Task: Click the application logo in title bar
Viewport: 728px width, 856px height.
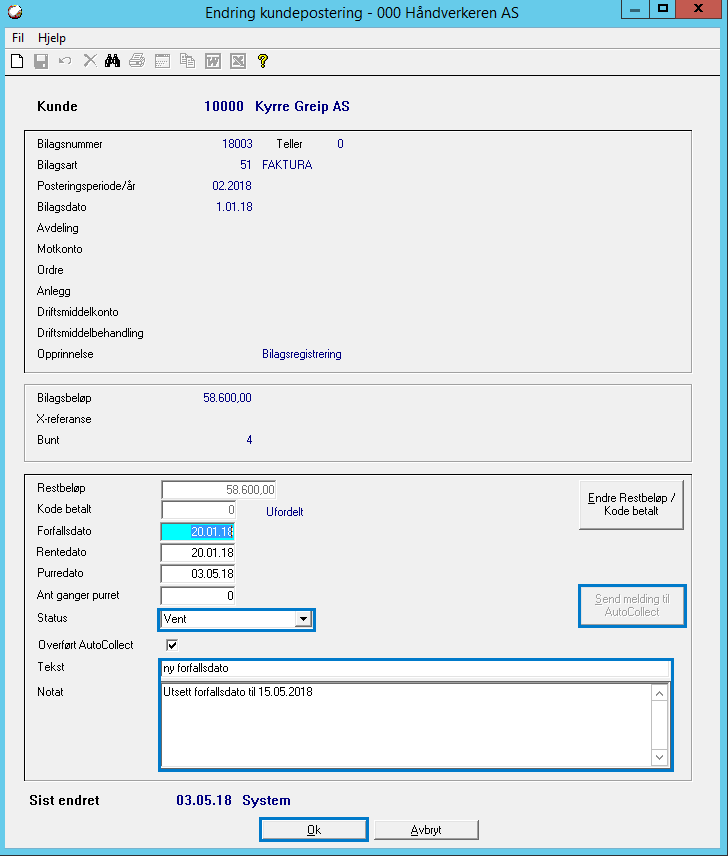Action: [x=15, y=11]
